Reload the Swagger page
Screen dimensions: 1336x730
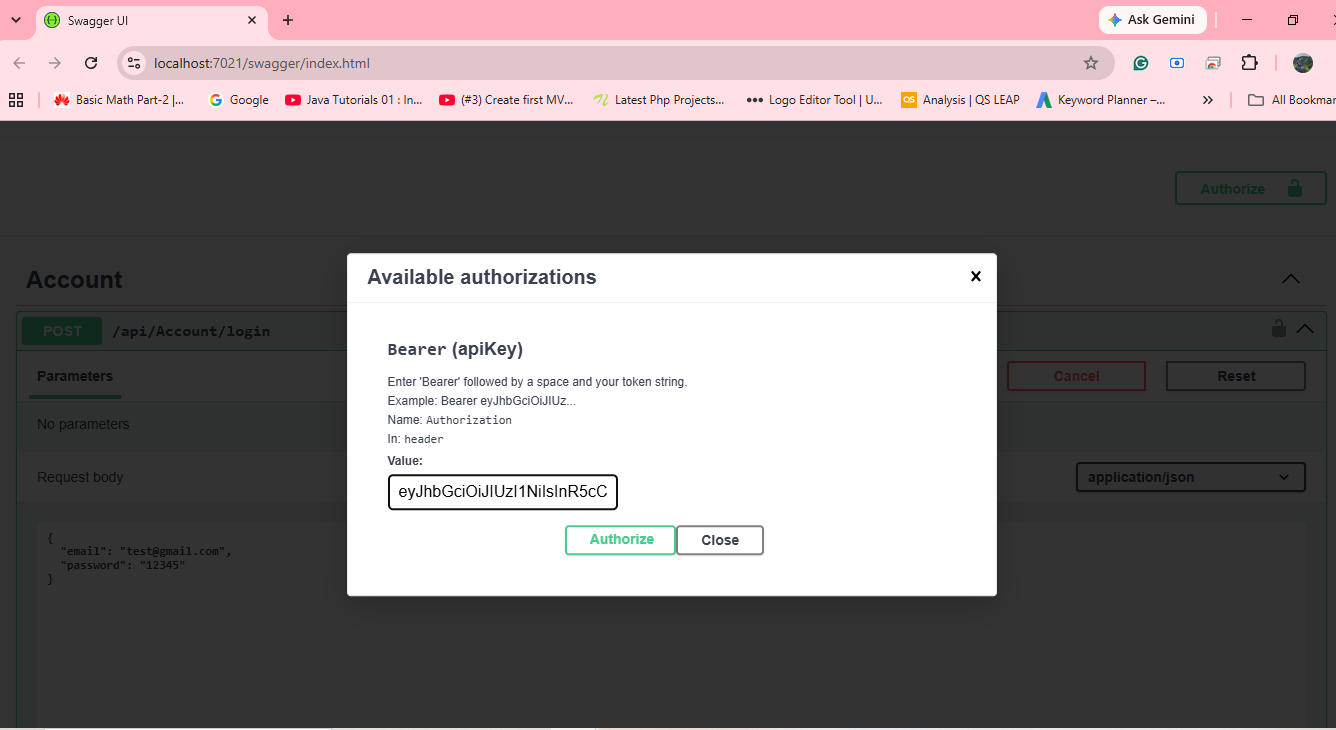91,63
